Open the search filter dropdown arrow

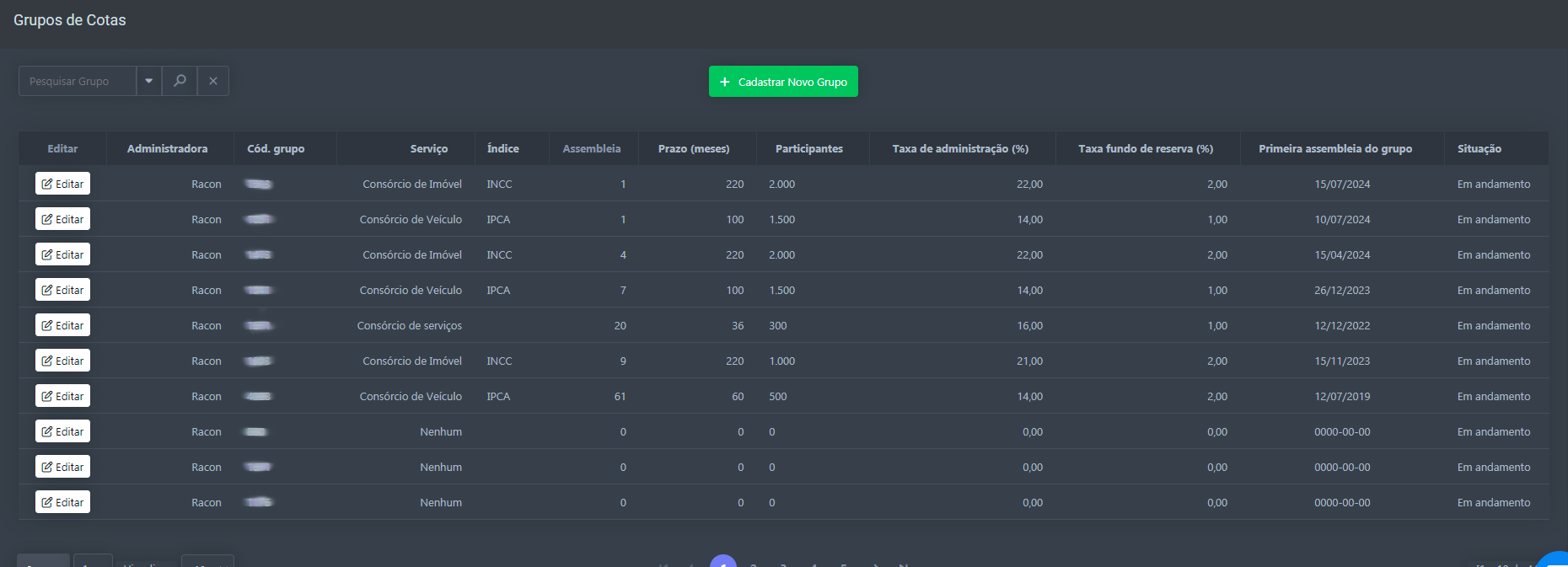(149, 81)
